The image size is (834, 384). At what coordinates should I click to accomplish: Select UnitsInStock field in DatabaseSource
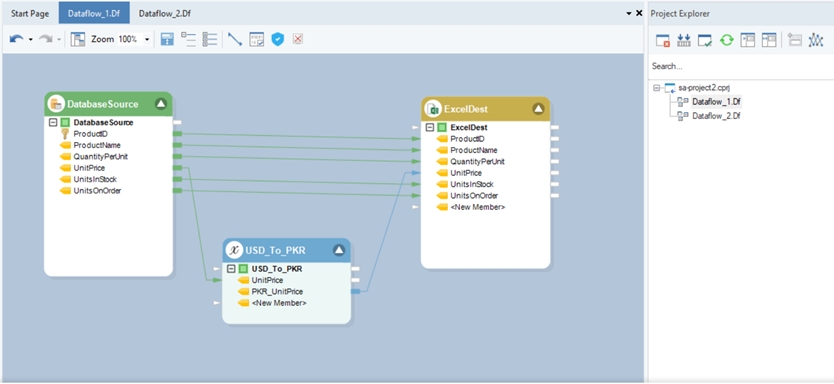click(x=95, y=179)
